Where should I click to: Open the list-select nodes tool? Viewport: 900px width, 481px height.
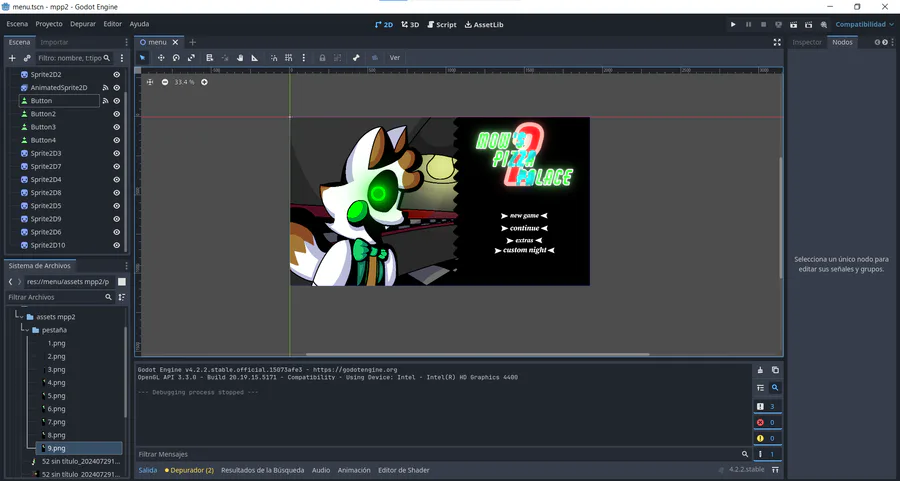210,57
